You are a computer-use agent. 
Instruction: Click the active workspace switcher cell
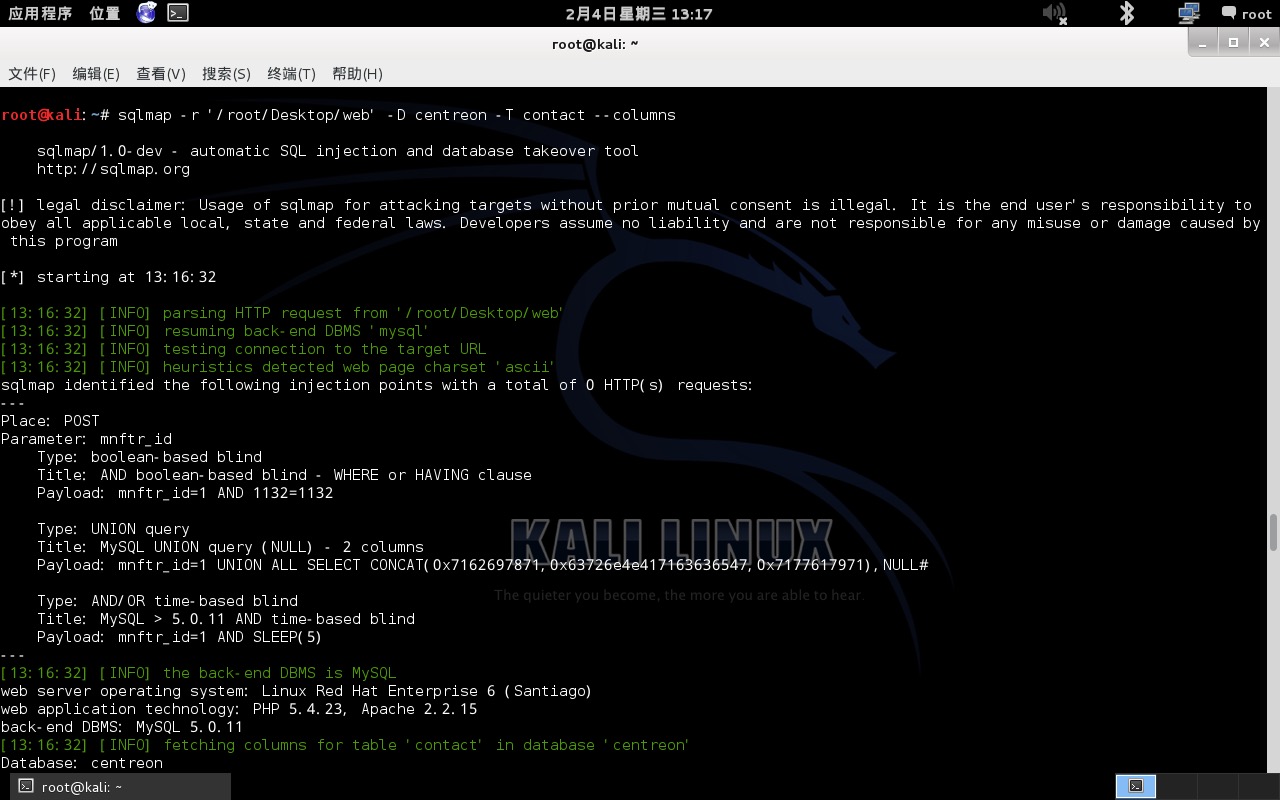coord(1135,786)
